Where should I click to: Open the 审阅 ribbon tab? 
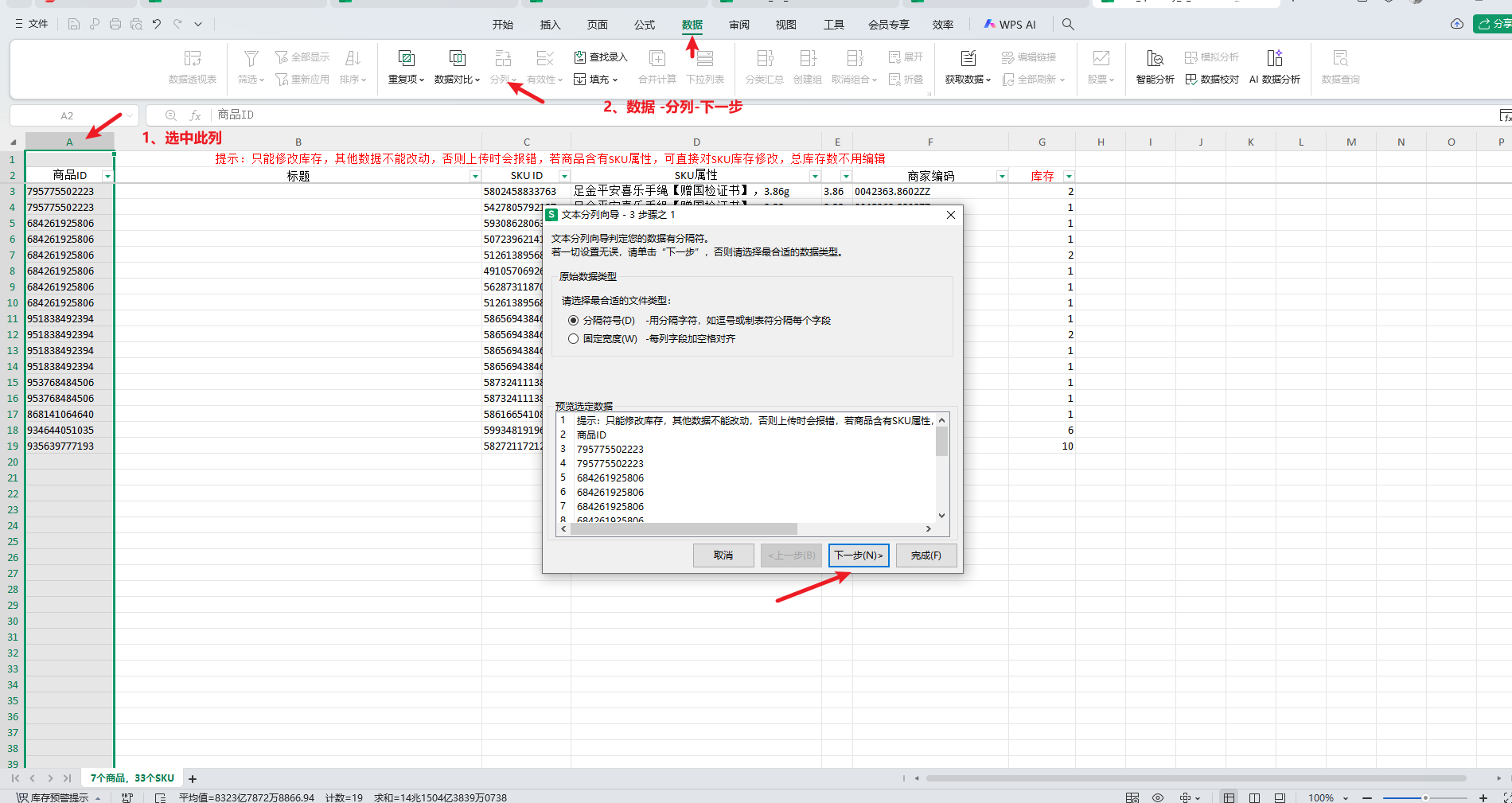(738, 25)
